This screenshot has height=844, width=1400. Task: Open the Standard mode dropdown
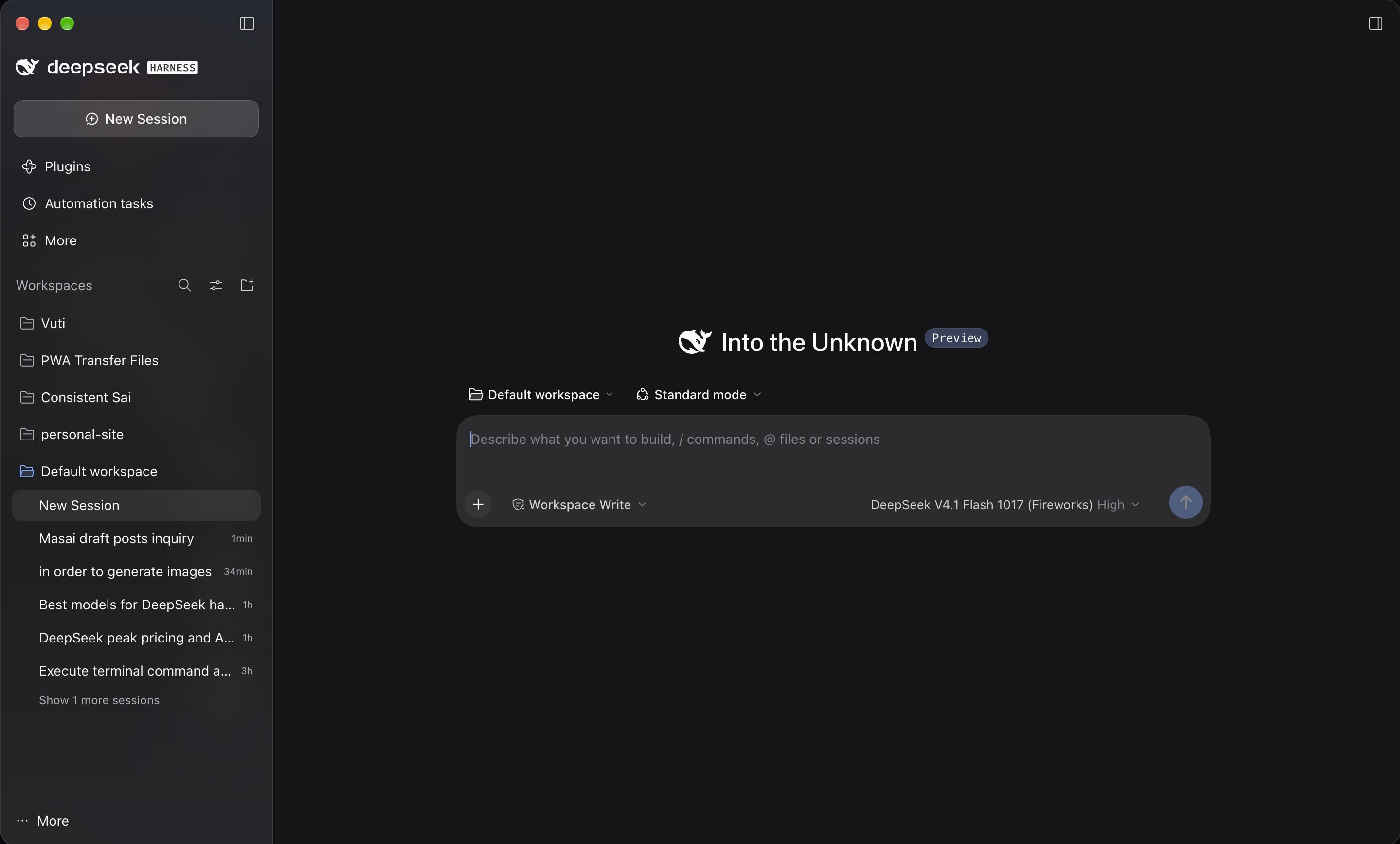[699, 394]
